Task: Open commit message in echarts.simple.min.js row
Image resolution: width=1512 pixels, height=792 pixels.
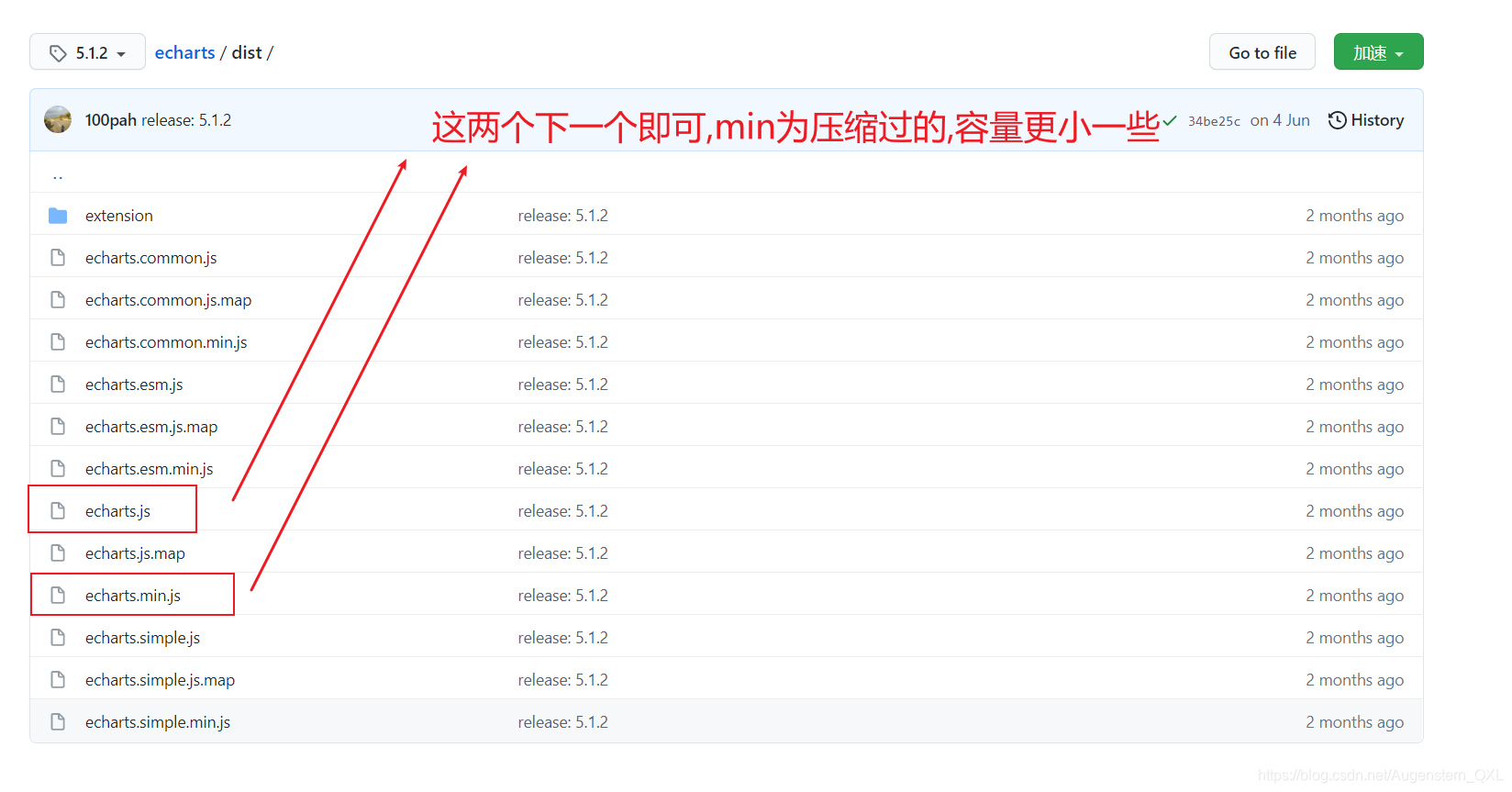Action: [562, 722]
